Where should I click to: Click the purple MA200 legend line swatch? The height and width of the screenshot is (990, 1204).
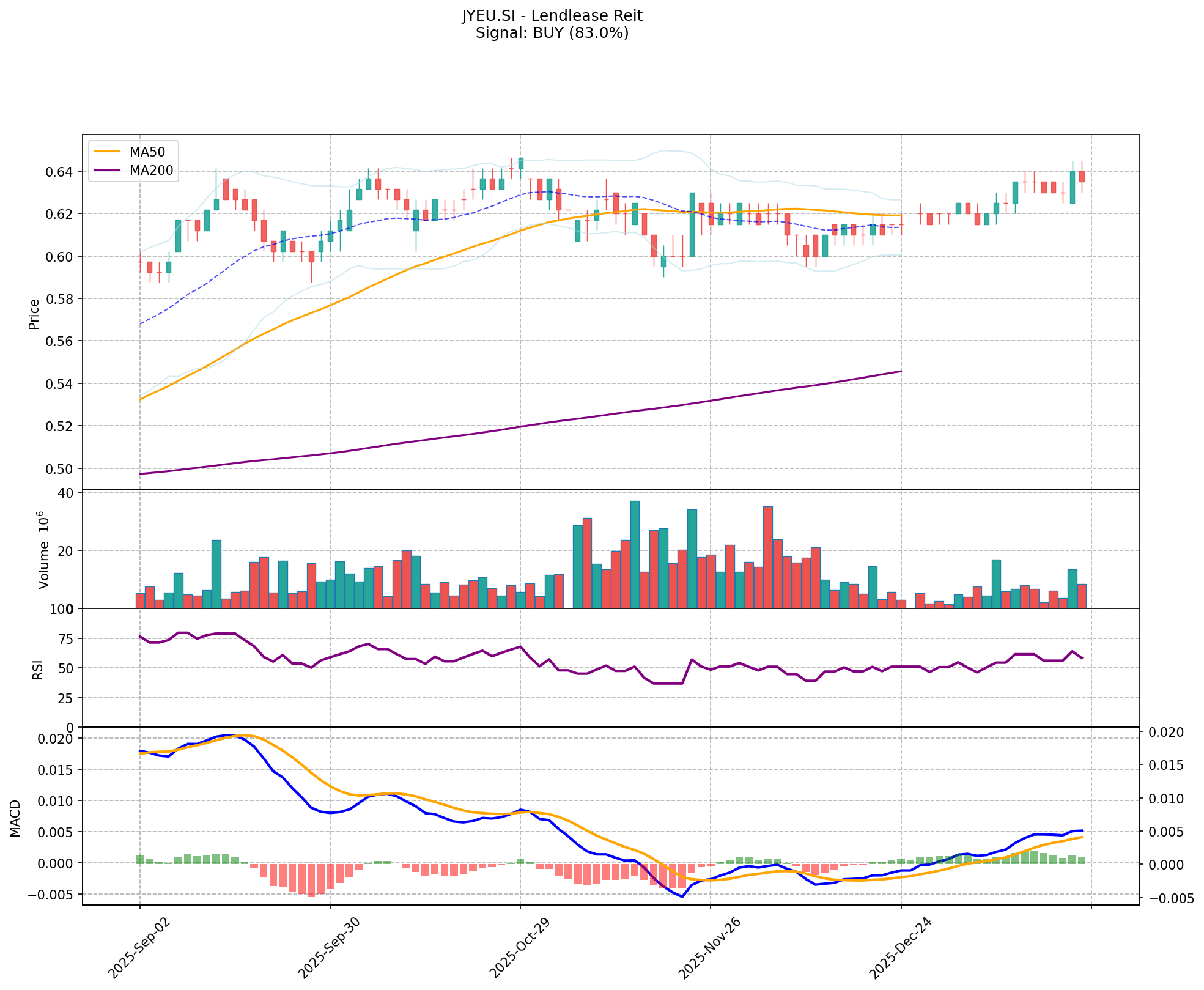107,171
